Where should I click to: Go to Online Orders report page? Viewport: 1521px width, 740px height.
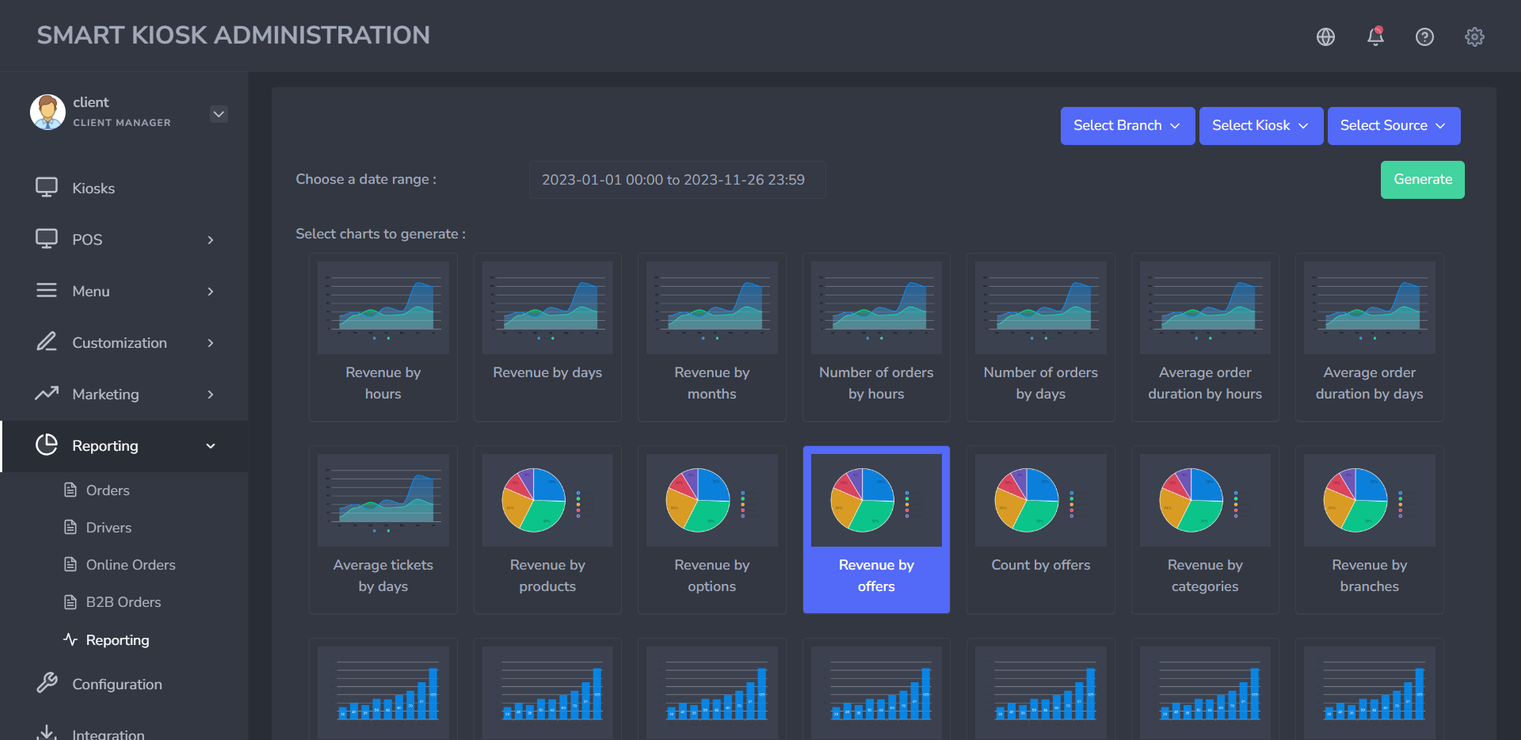pyautogui.click(x=130, y=565)
